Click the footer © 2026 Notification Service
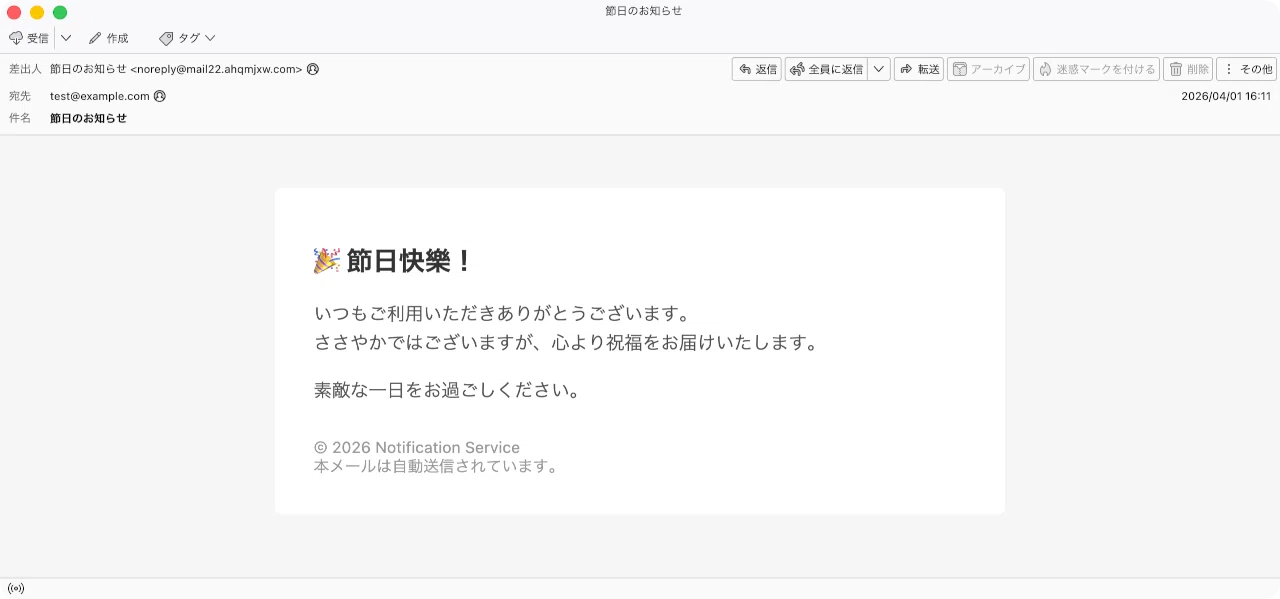This screenshot has width=1280, height=599. 417,447
